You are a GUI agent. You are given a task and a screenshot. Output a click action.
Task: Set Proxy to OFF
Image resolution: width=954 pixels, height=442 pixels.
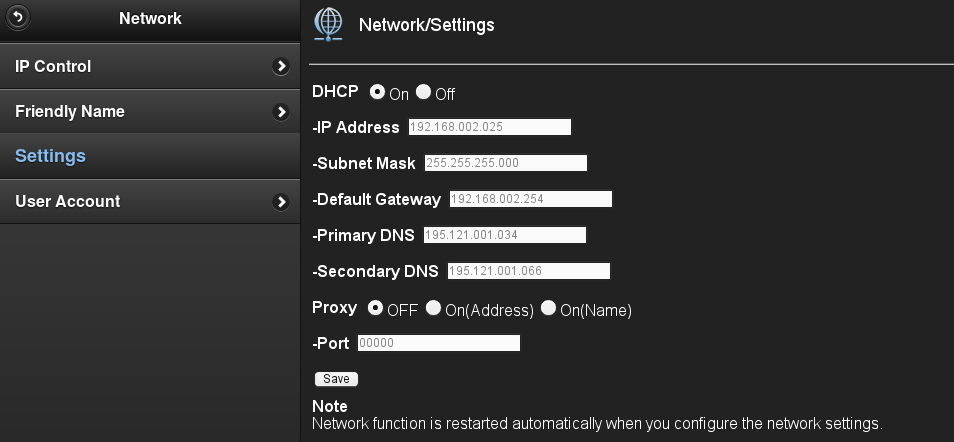pyautogui.click(x=376, y=308)
